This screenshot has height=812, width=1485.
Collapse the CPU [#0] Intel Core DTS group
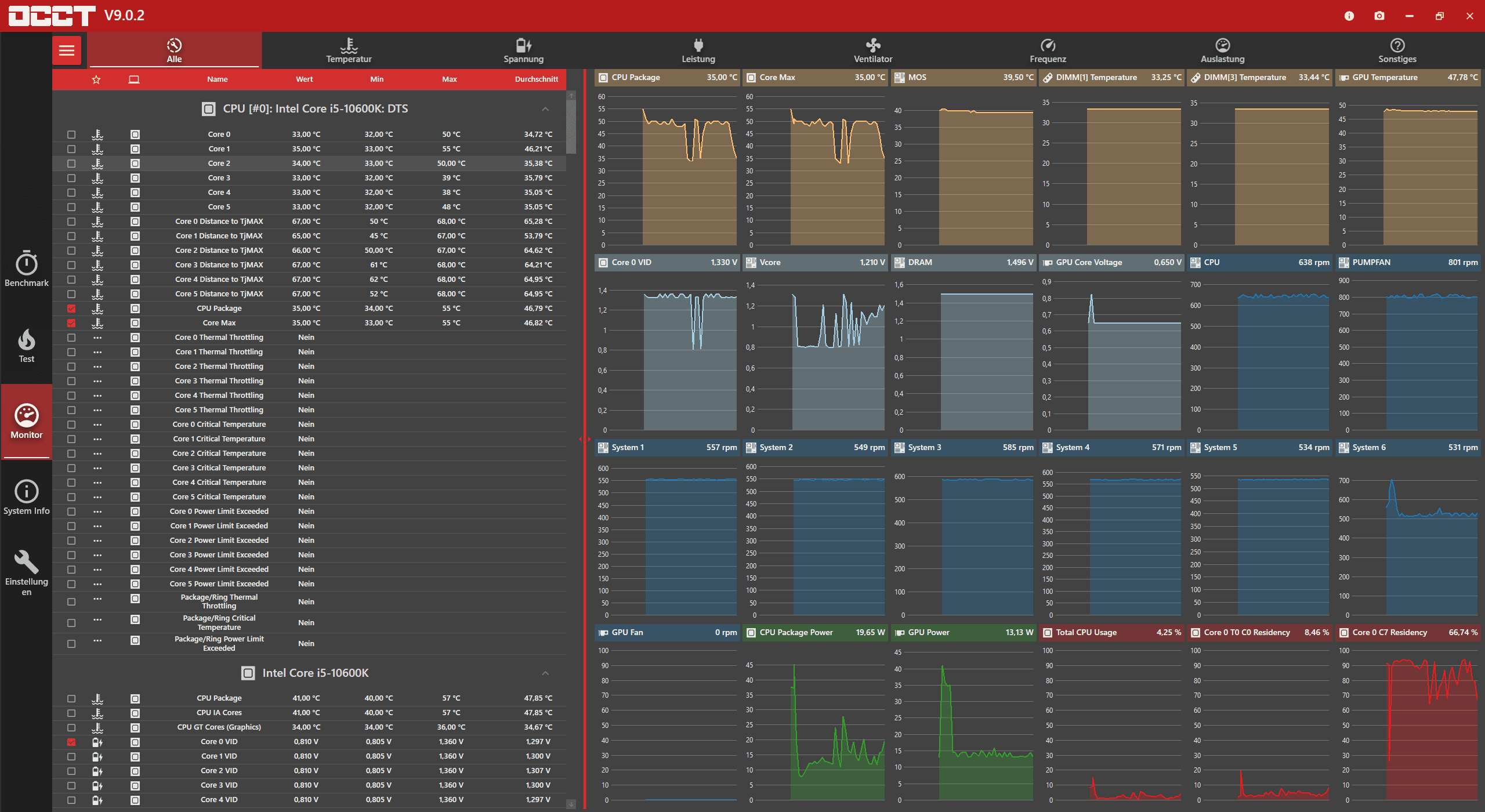coord(545,109)
